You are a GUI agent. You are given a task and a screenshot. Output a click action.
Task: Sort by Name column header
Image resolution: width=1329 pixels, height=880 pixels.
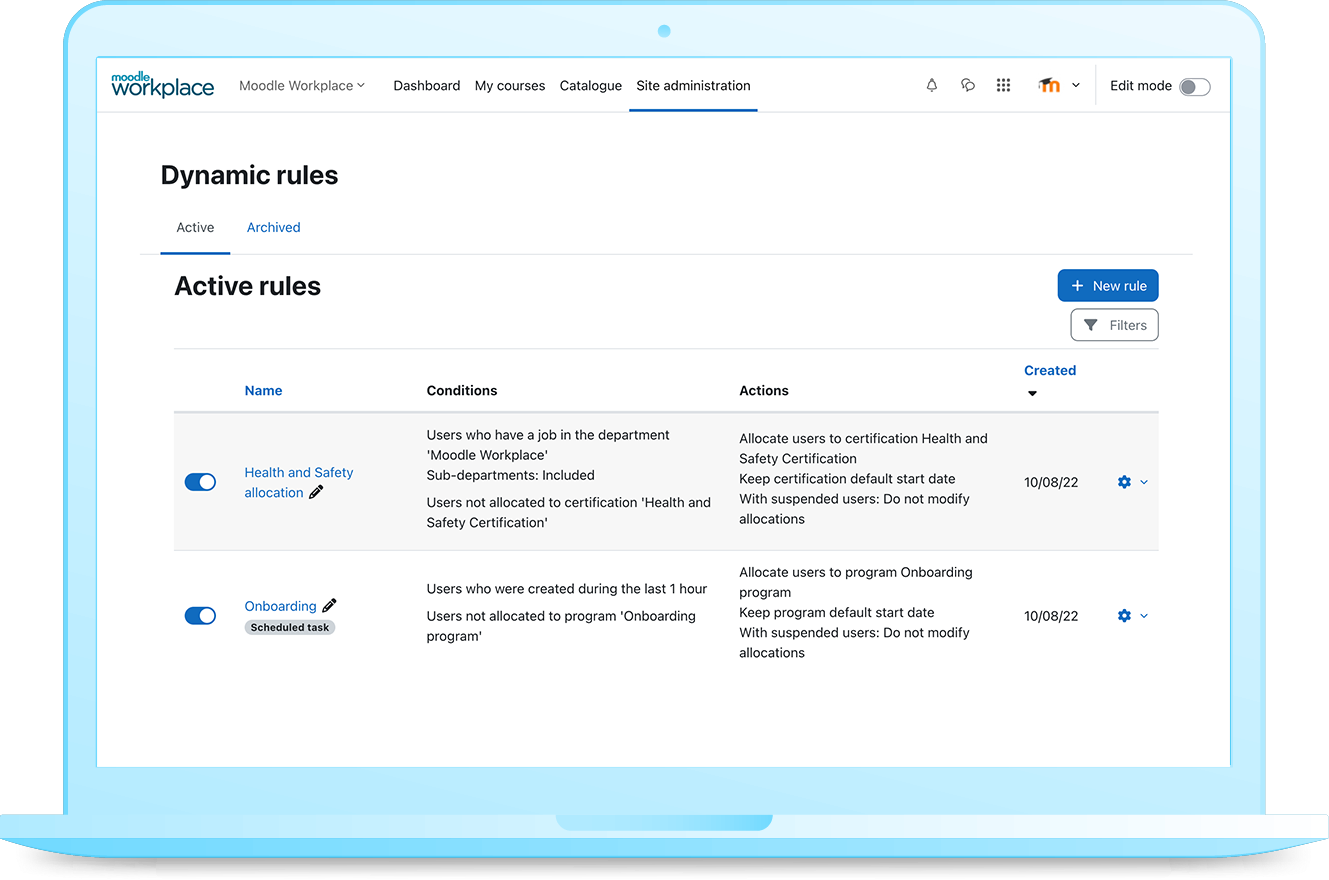click(x=263, y=391)
